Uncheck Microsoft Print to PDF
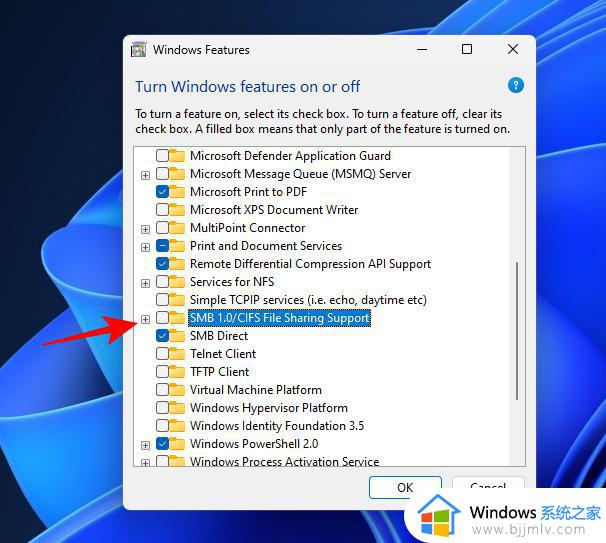Viewport: 606px width, 543px height. coord(162,191)
